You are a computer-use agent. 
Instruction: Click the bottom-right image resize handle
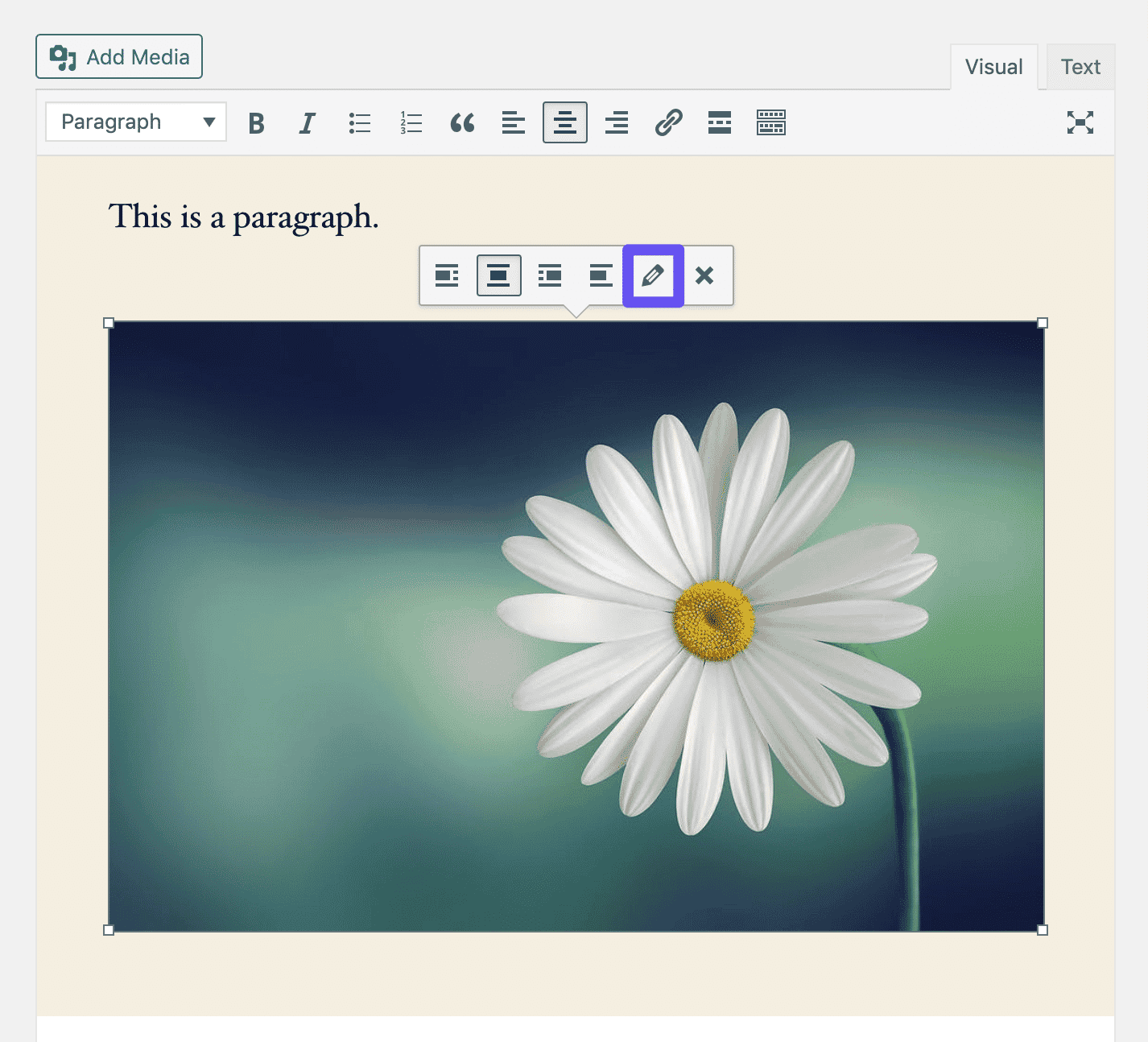(1043, 930)
